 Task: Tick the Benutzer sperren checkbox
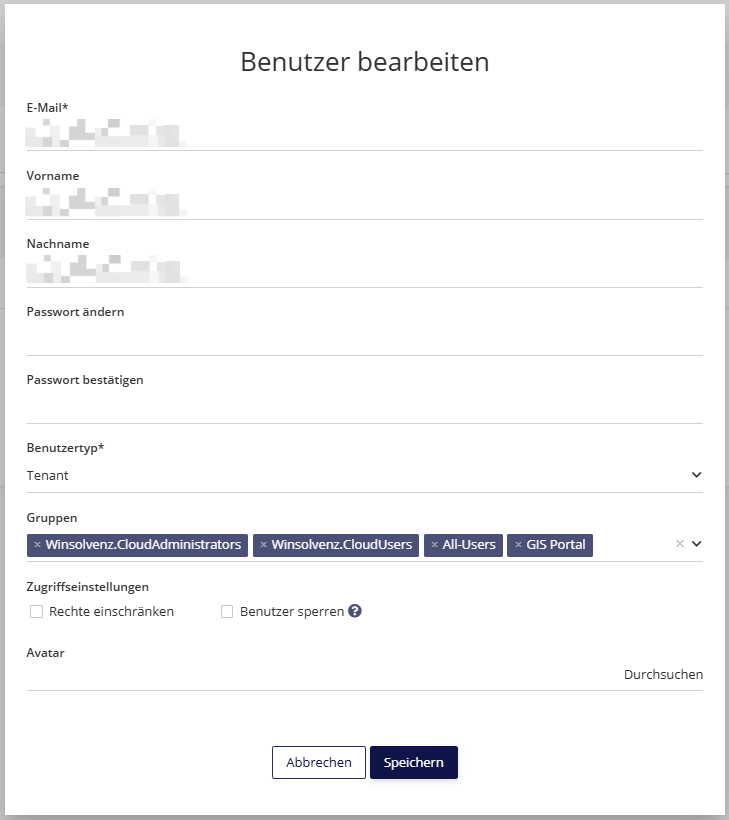point(227,611)
